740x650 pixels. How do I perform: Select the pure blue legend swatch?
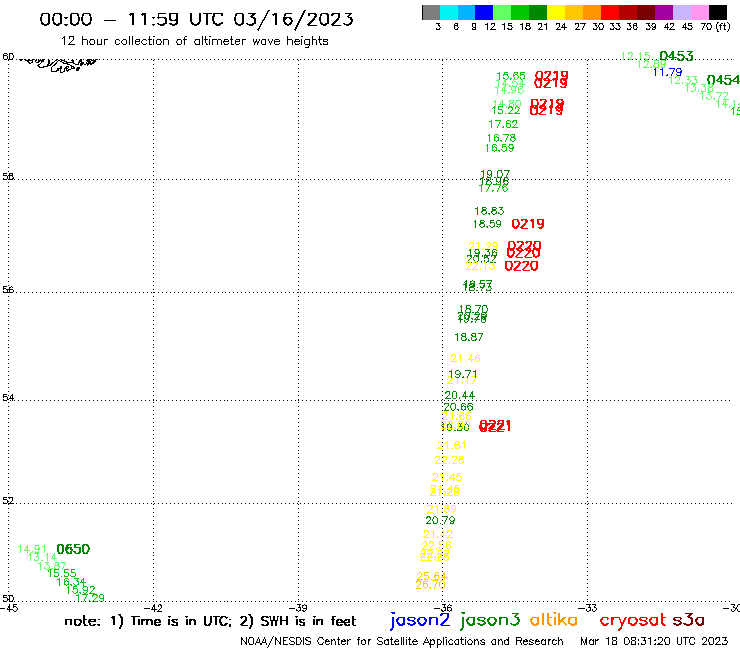pyautogui.click(x=484, y=12)
